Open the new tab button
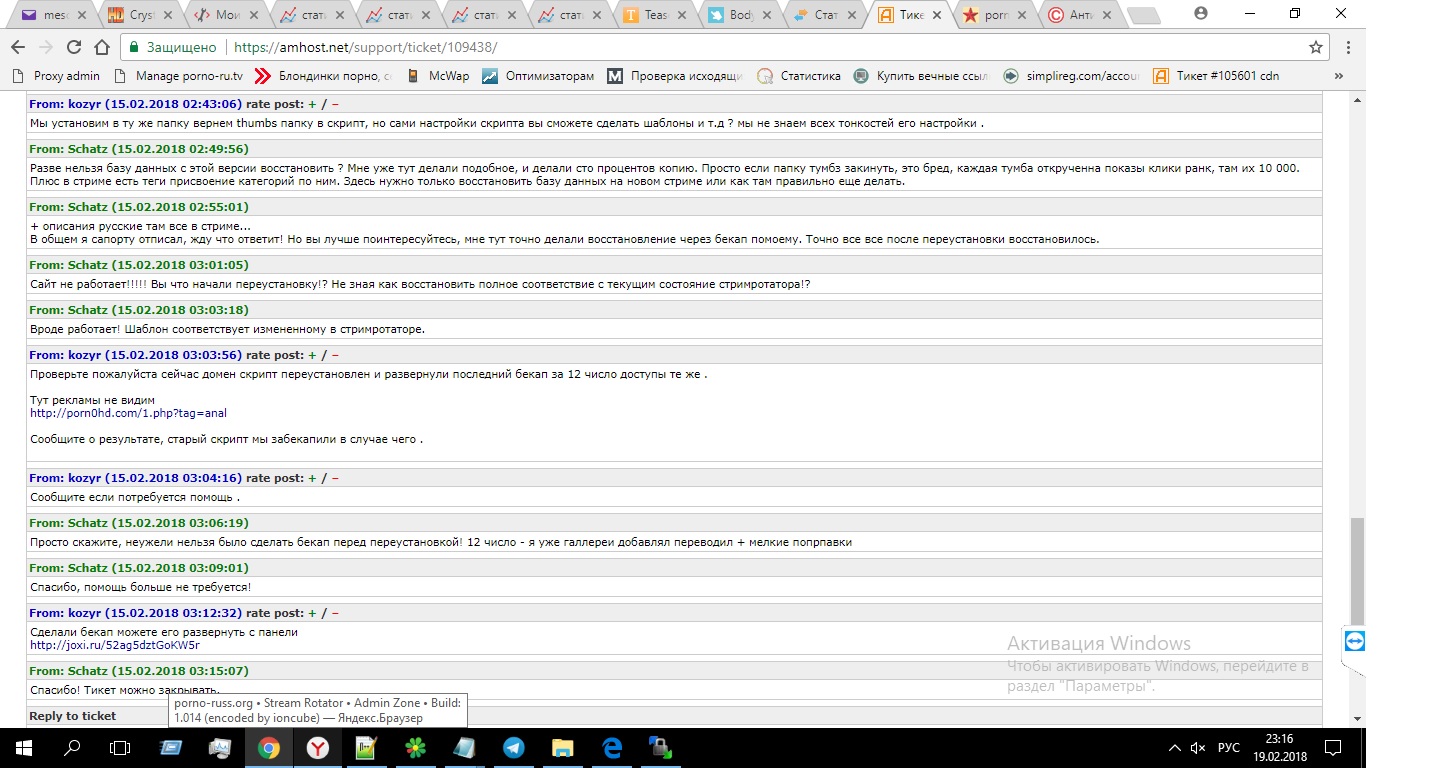The height and width of the screenshot is (768, 1442). [1142, 15]
